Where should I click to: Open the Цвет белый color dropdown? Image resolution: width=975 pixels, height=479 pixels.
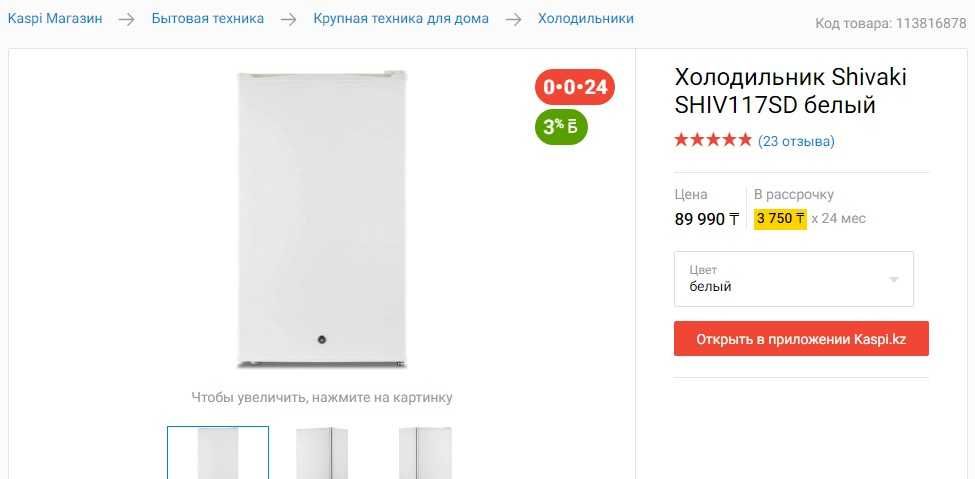(x=794, y=279)
